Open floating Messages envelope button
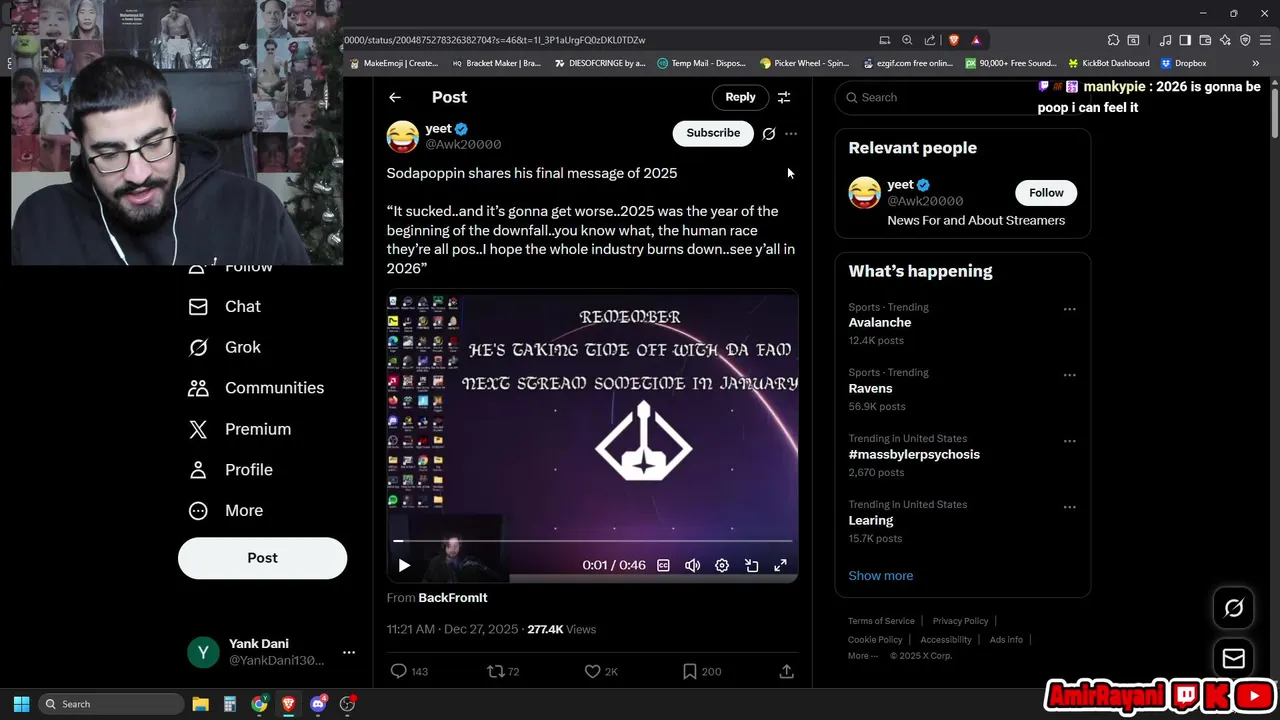Viewport: 1280px width, 720px height. (1234, 659)
